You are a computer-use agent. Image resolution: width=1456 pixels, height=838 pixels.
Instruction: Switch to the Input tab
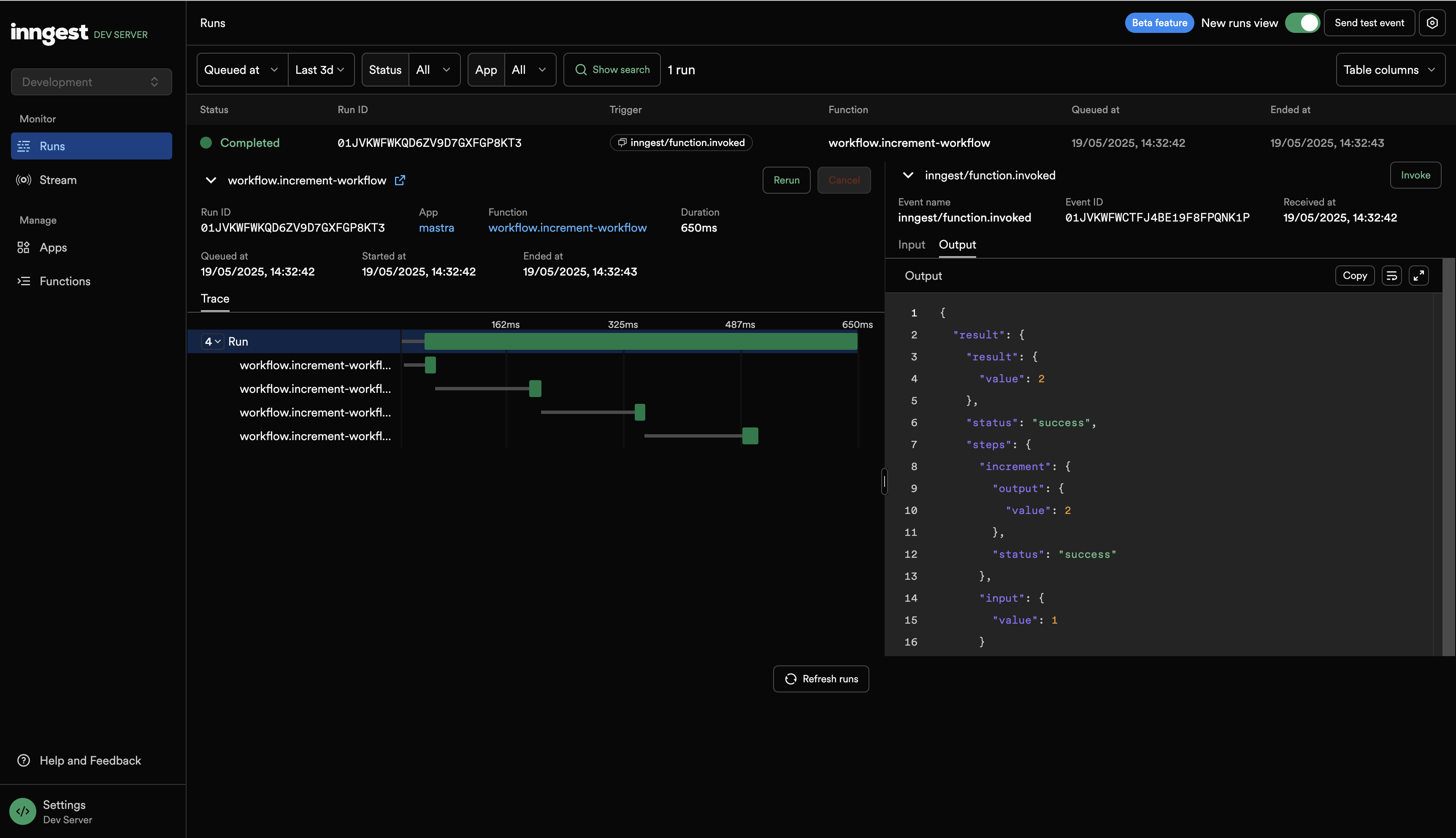911,245
